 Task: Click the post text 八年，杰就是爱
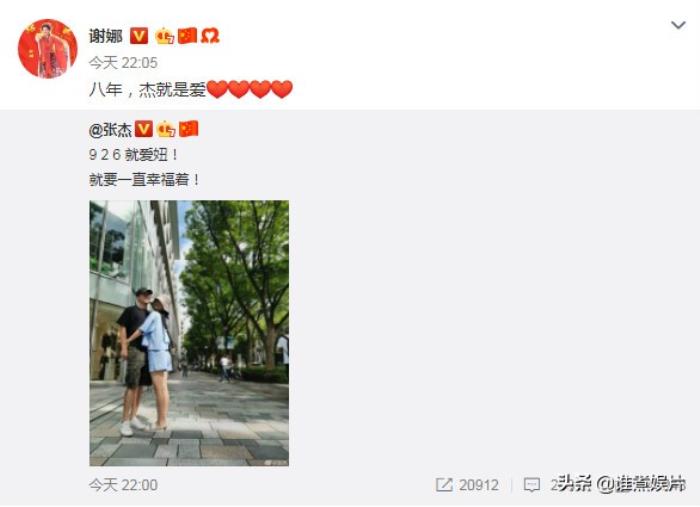[147, 90]
